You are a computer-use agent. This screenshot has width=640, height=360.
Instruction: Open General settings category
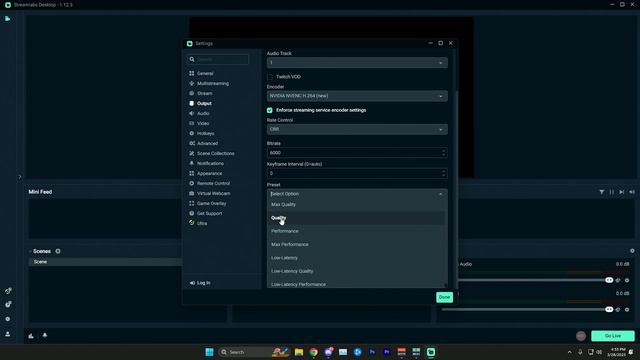(205, 73)
